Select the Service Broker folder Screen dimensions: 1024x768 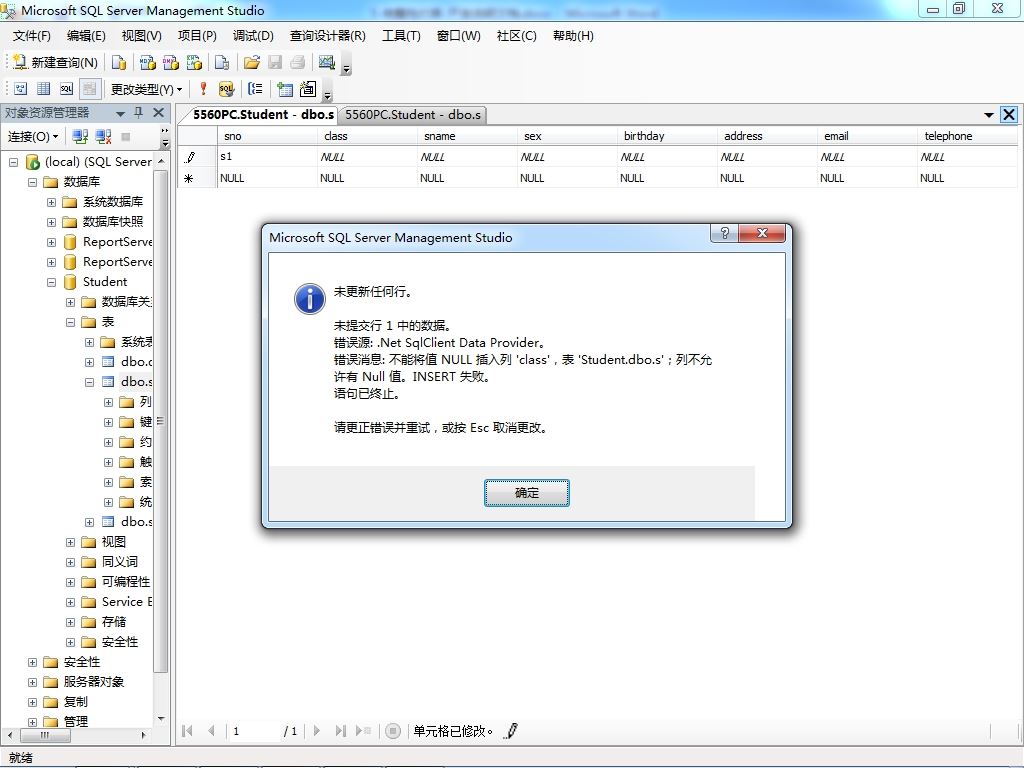point(126,601)
